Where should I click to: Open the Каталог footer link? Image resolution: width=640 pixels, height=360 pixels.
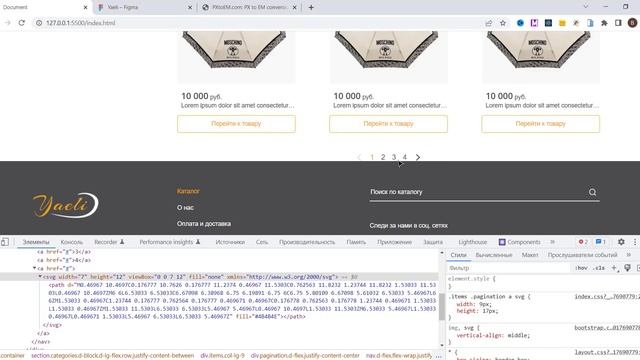coord(188,191)
